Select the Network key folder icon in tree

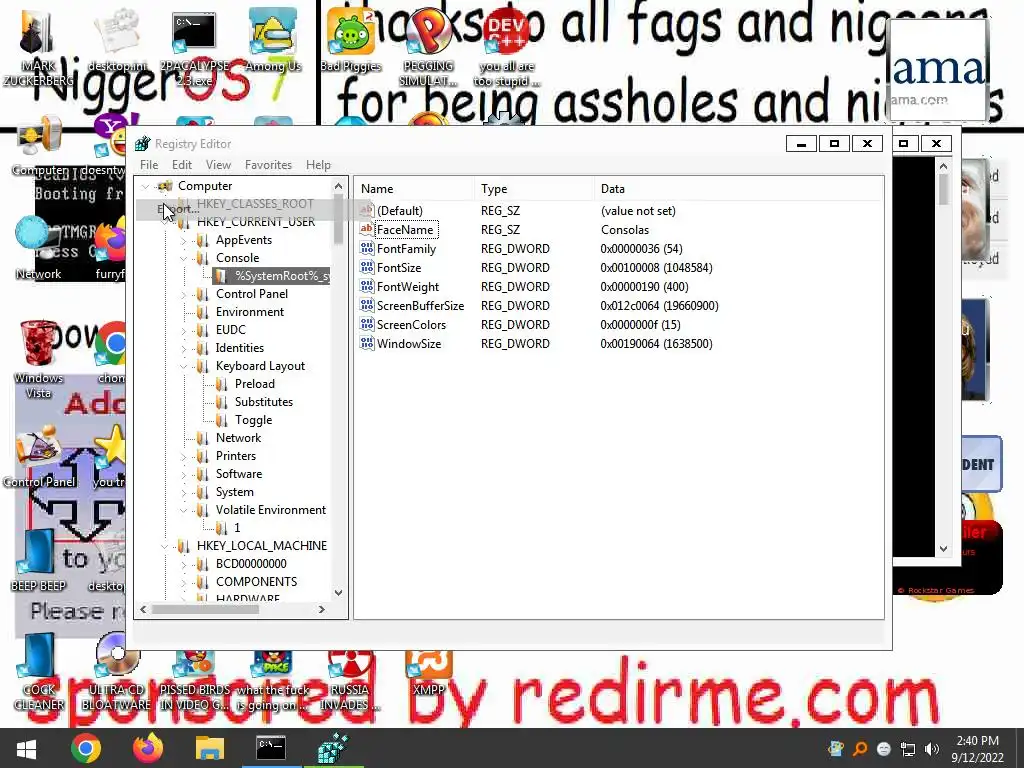[203, 438]
